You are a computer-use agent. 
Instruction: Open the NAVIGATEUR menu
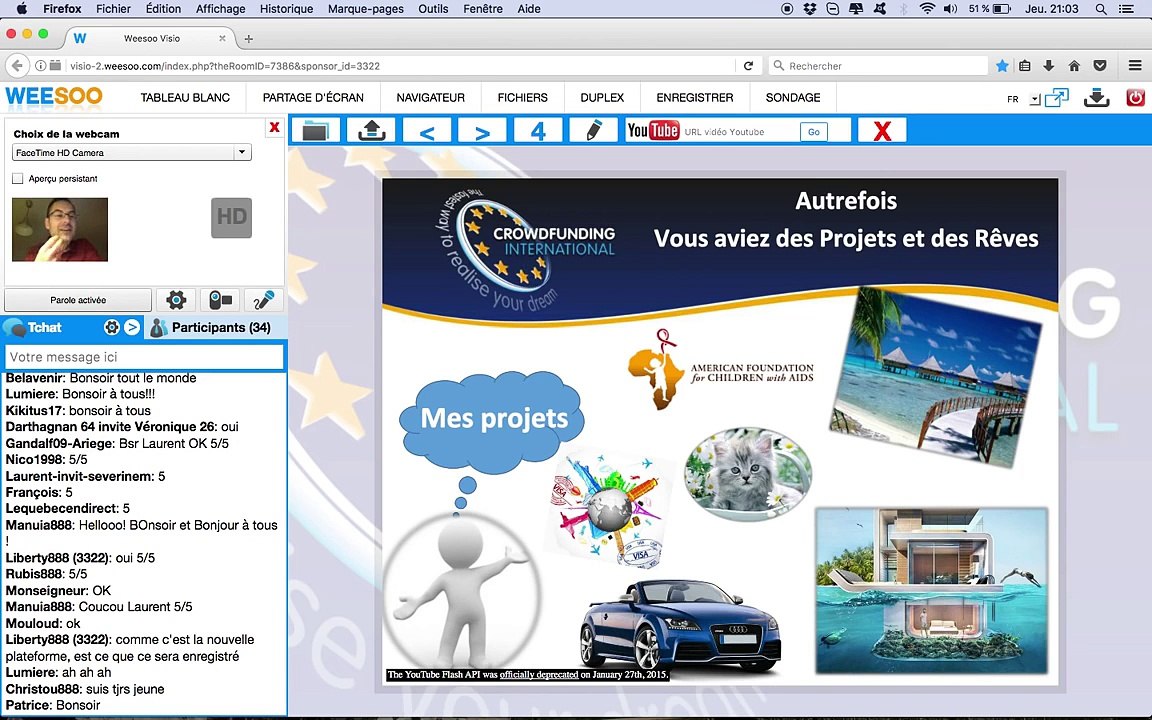tap(431, 98)
